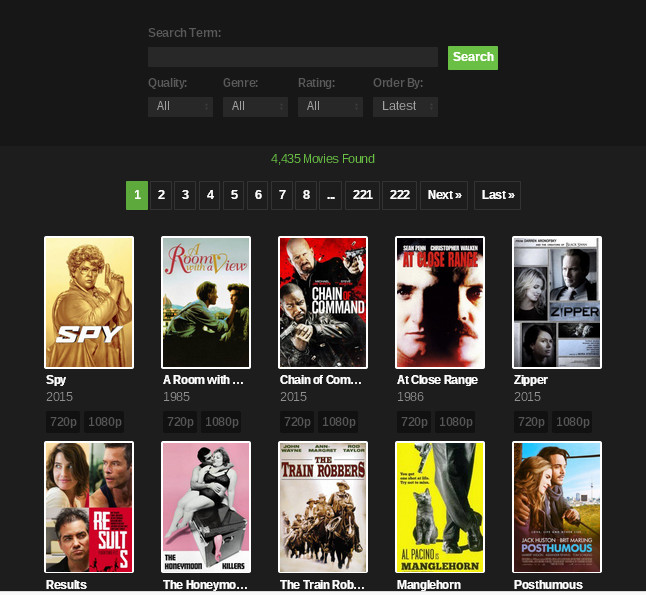646x595 pixels.
Task: Click The Train Rob… title link
Action: [322, 585]
